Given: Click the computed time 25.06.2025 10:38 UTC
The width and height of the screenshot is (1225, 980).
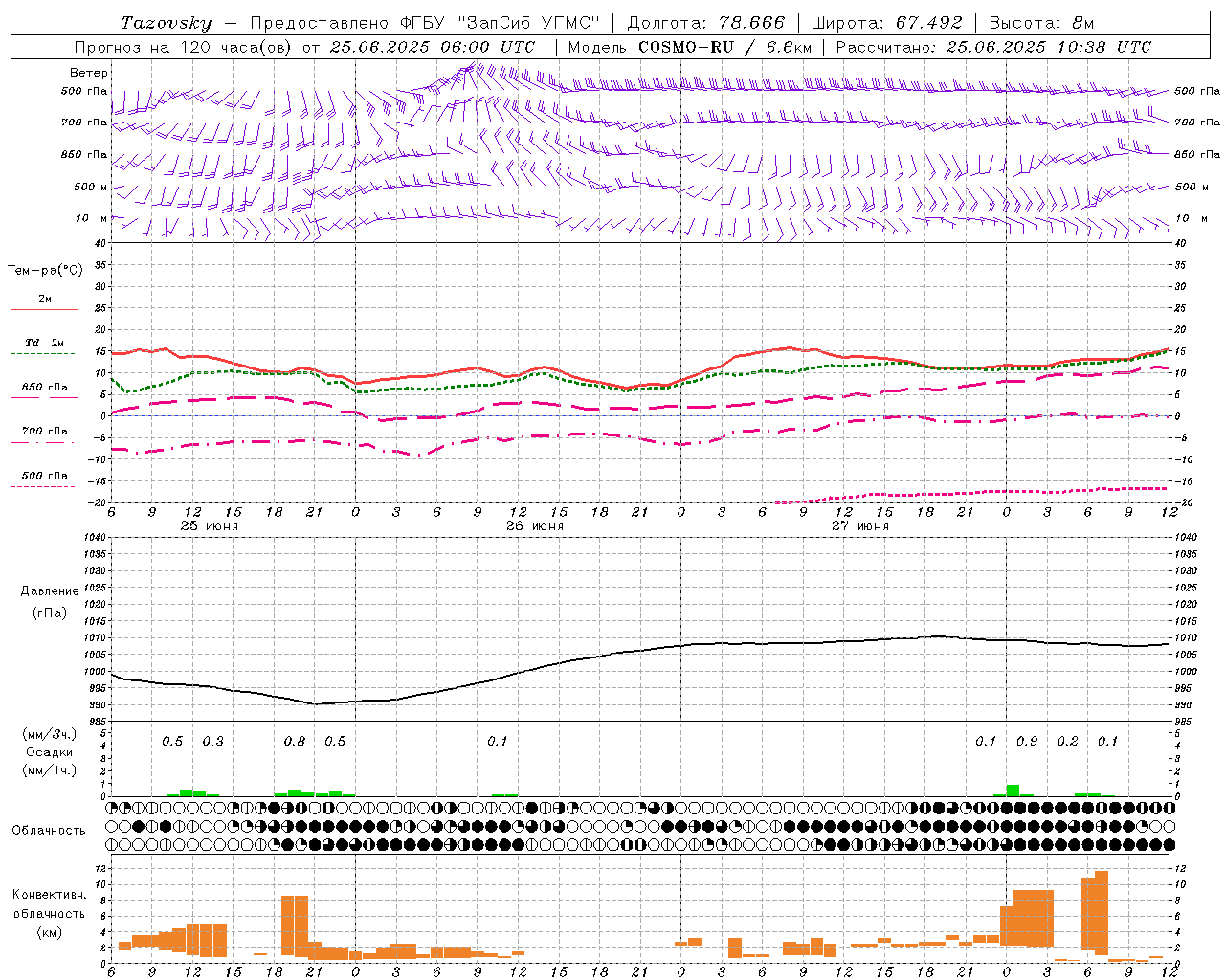Looking at the screenshot, I should [1048, 47].
